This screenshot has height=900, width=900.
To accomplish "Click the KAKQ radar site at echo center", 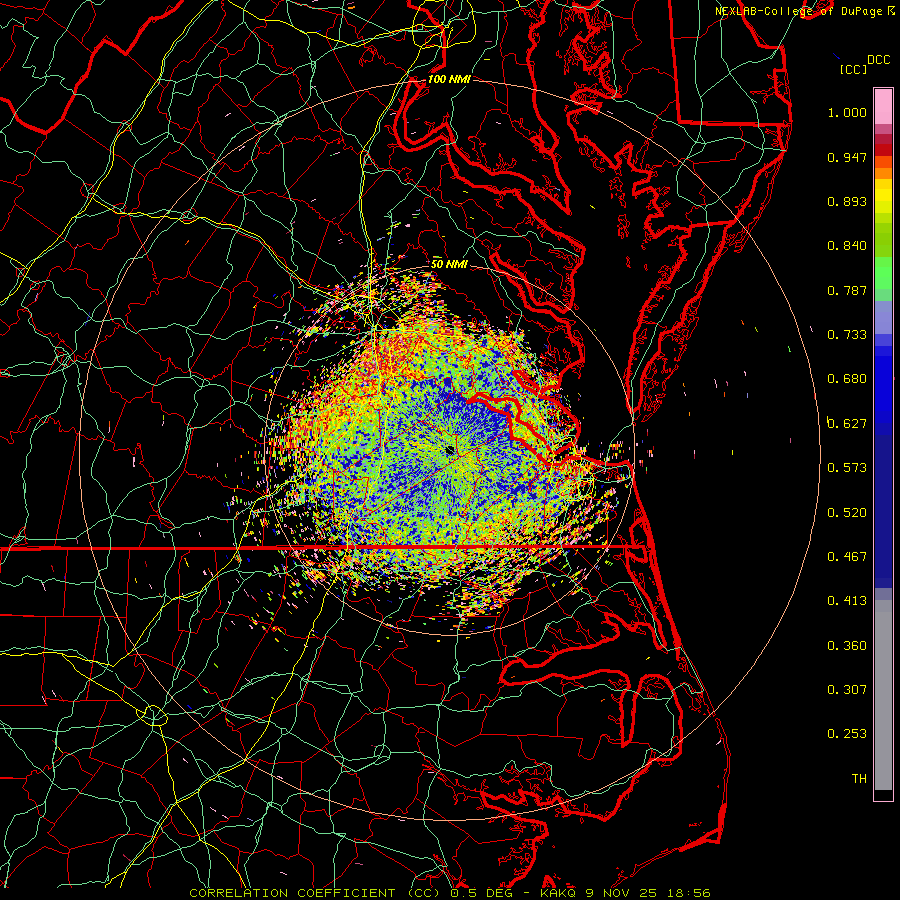I will coord(449,451).
